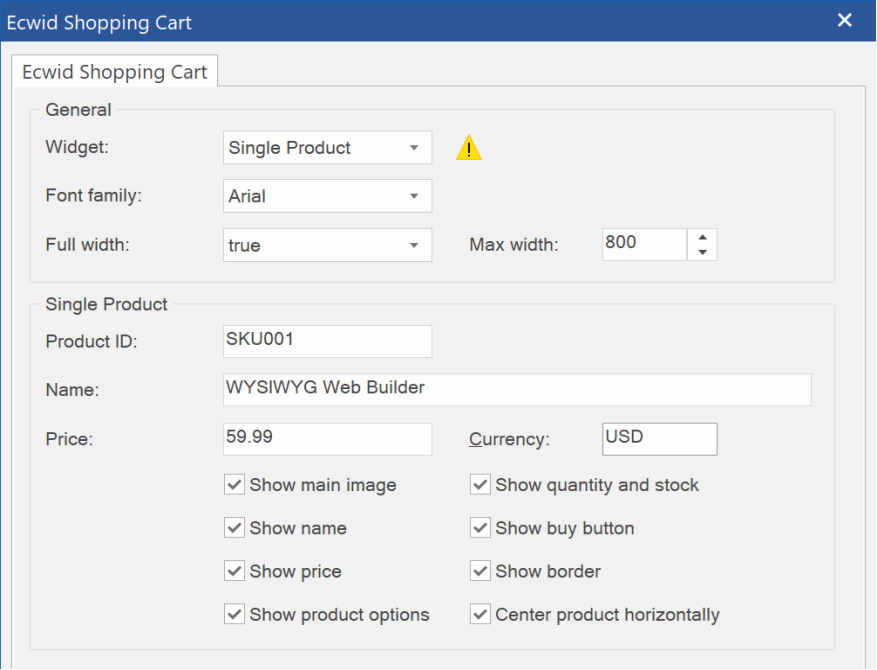Image resolution: width=877 pixels, height=670 pixels.
Task: Focus the Currency text box
Action: pos(659,438)
